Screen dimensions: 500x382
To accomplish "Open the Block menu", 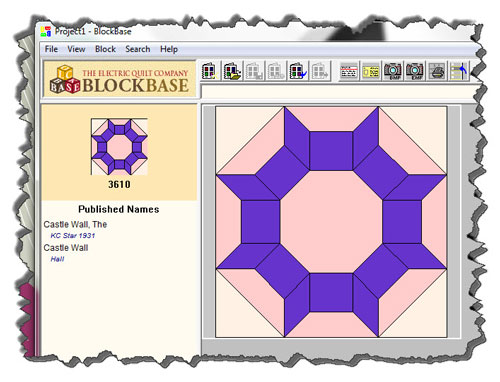I will [105, 49].
